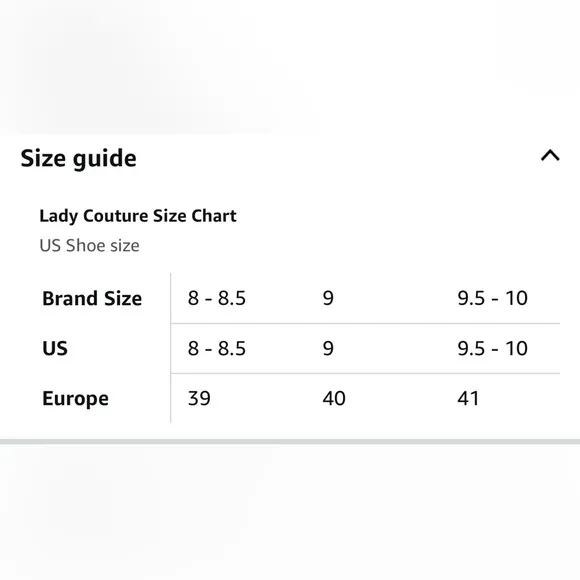Select the Brand Size row header

click(92, 299)
